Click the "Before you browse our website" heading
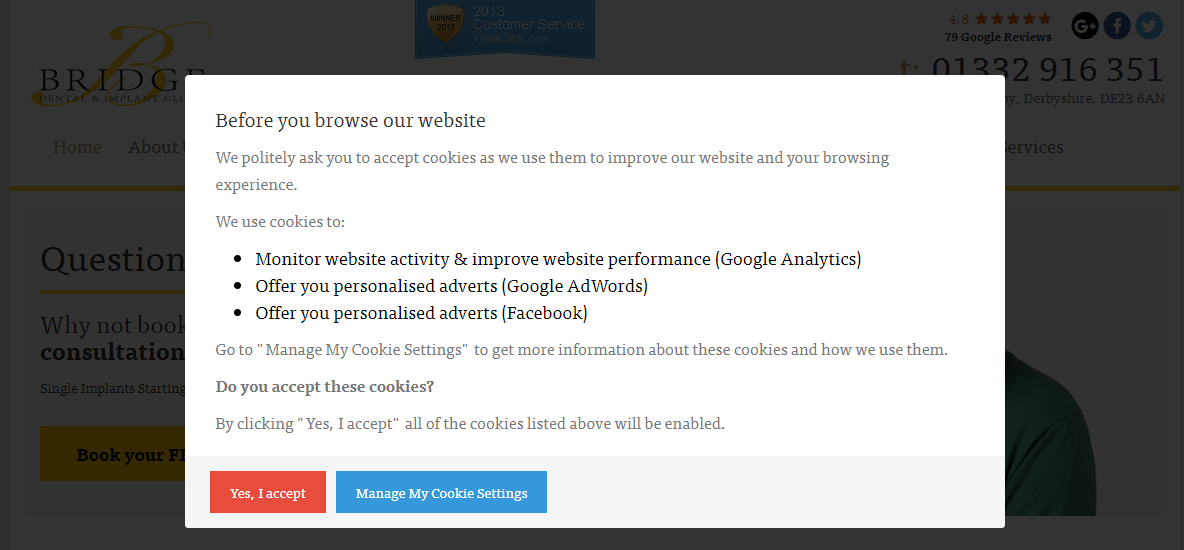Screen dimensions: 1184x550 tap(350, 121)
